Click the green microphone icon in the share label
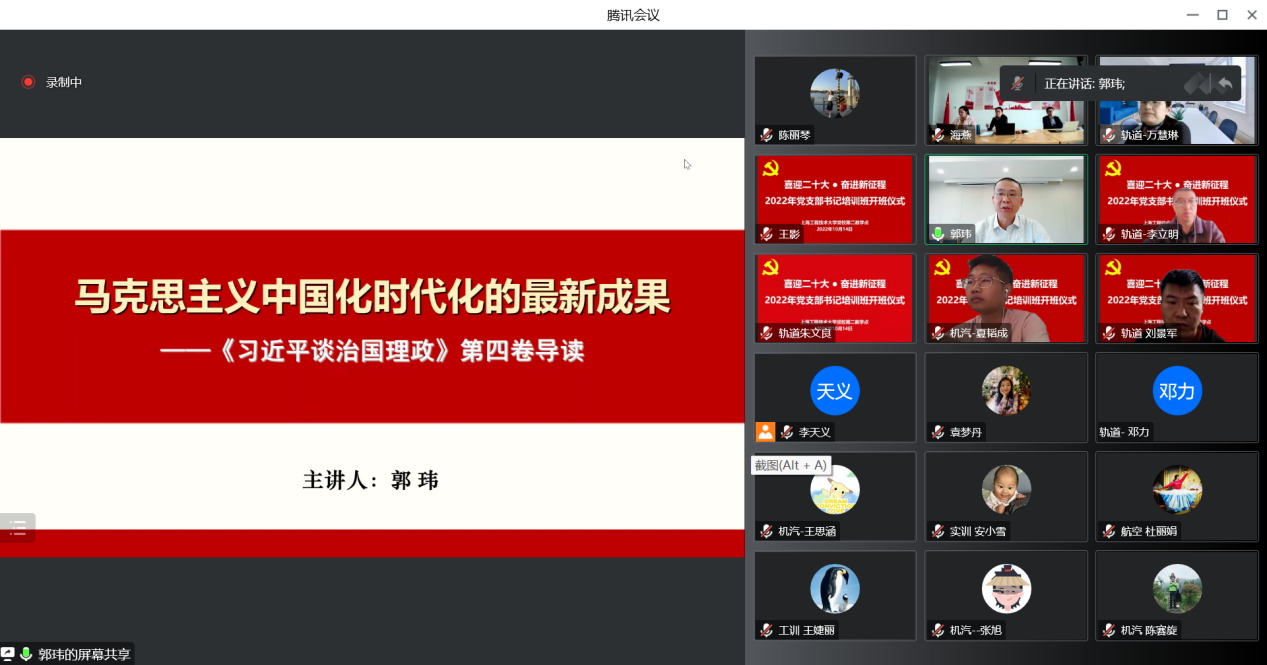 tap(26, 654)
